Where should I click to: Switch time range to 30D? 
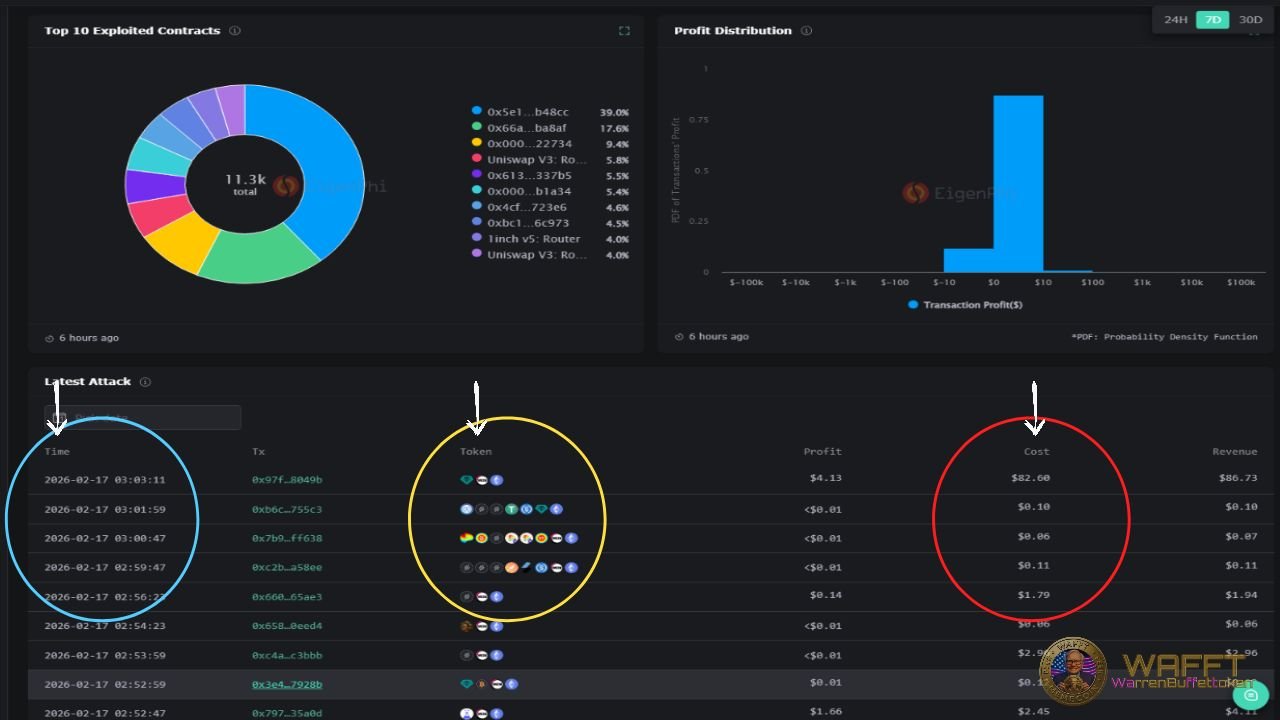(1250, 19)
